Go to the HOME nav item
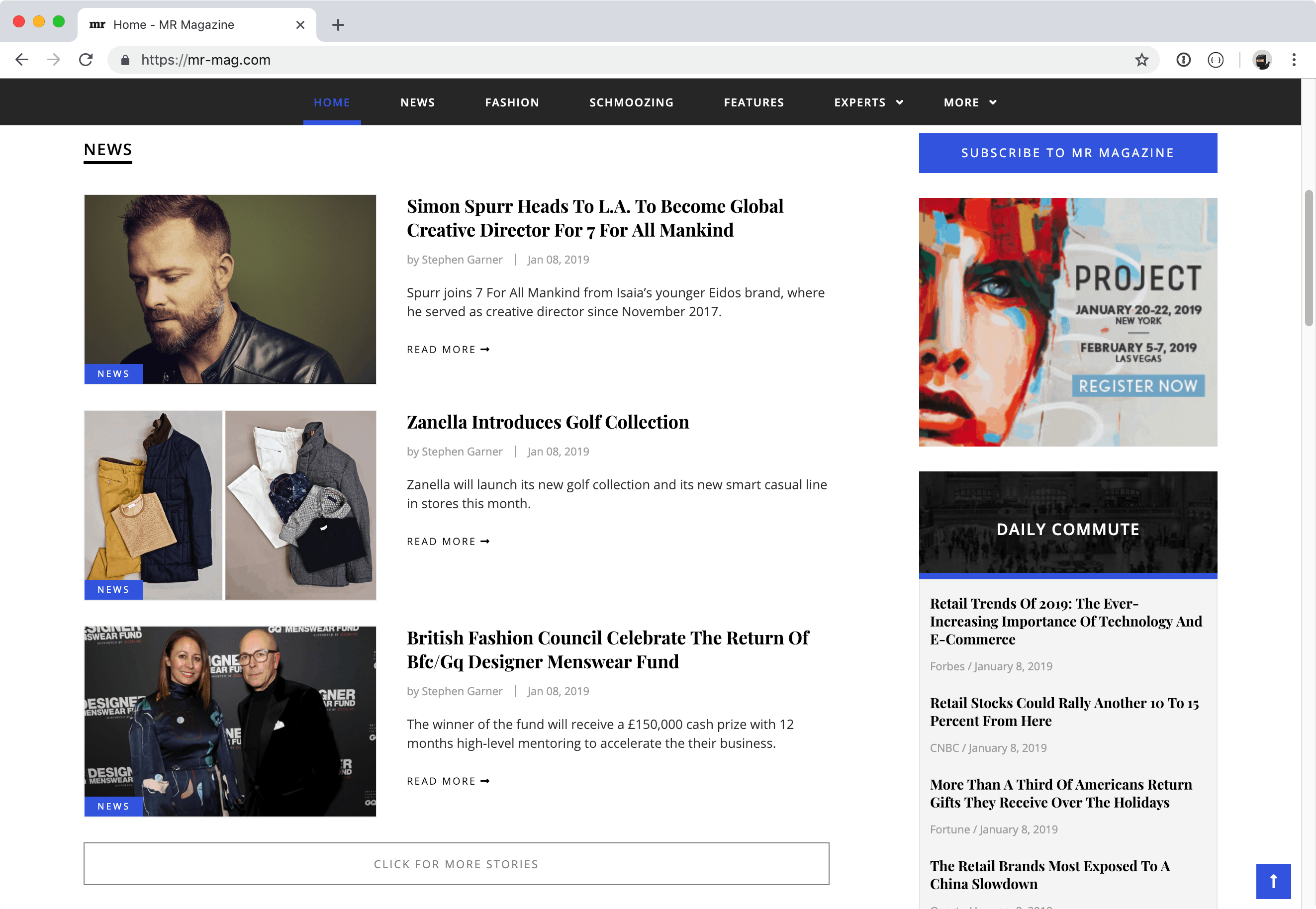This screenshot has width=1316, height=909. 332,102
